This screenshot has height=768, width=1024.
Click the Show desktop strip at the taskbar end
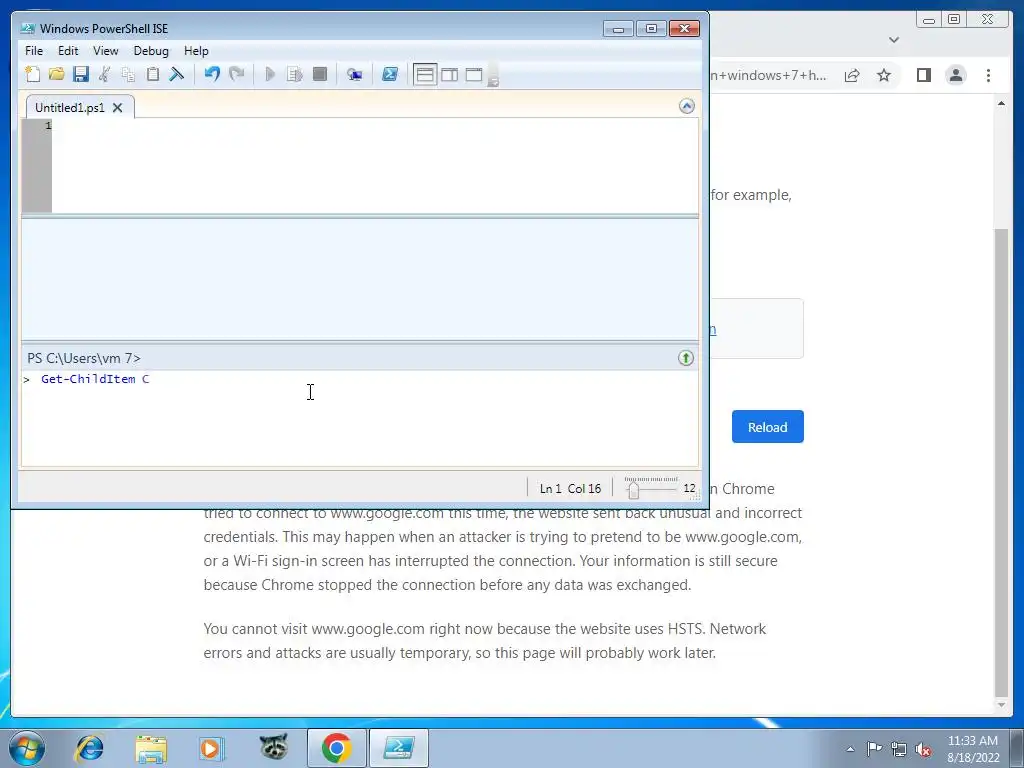(1017, 748)
